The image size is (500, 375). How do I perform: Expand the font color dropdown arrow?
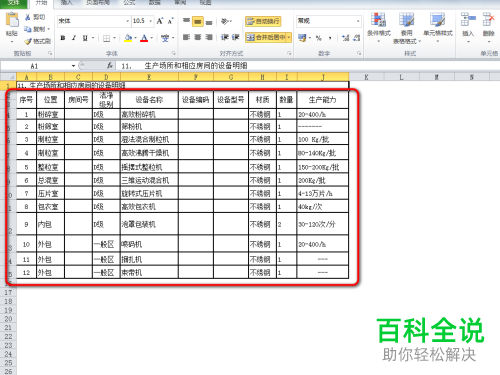click(x=152, y=38)
